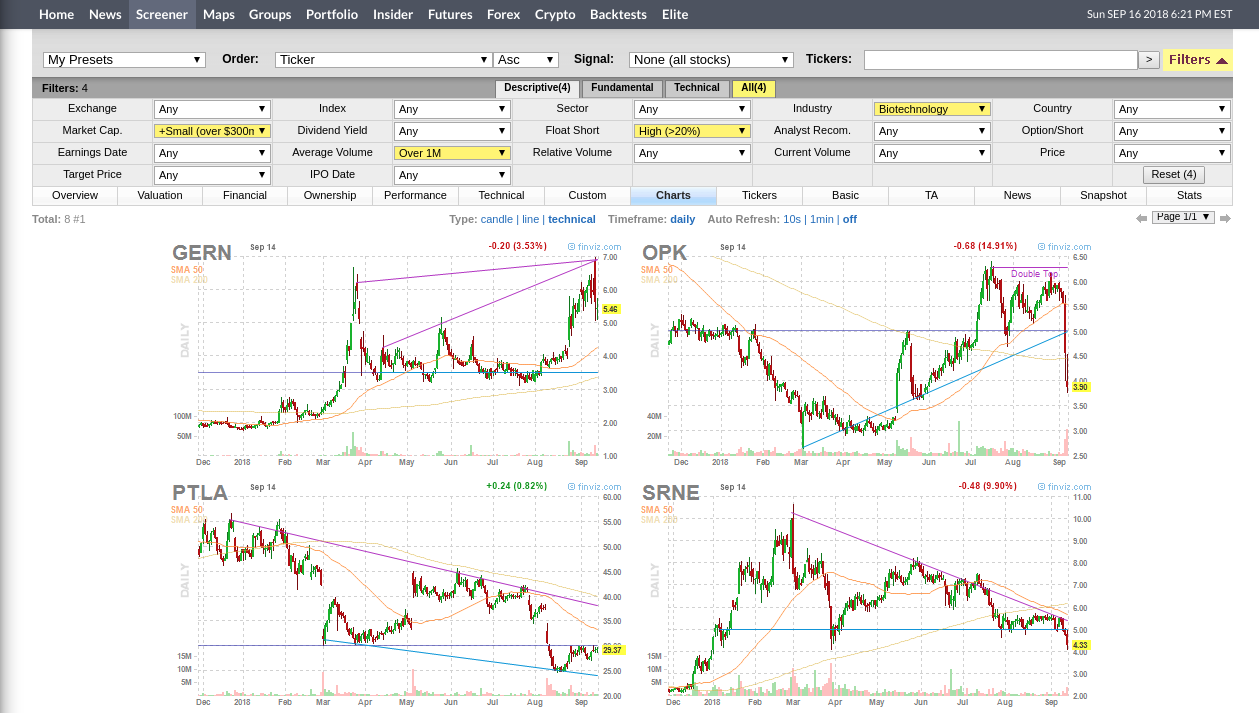Screen dimensions: 1259x713
Task: Open Elite in the top navigation
Action: [x=675, y=14]
